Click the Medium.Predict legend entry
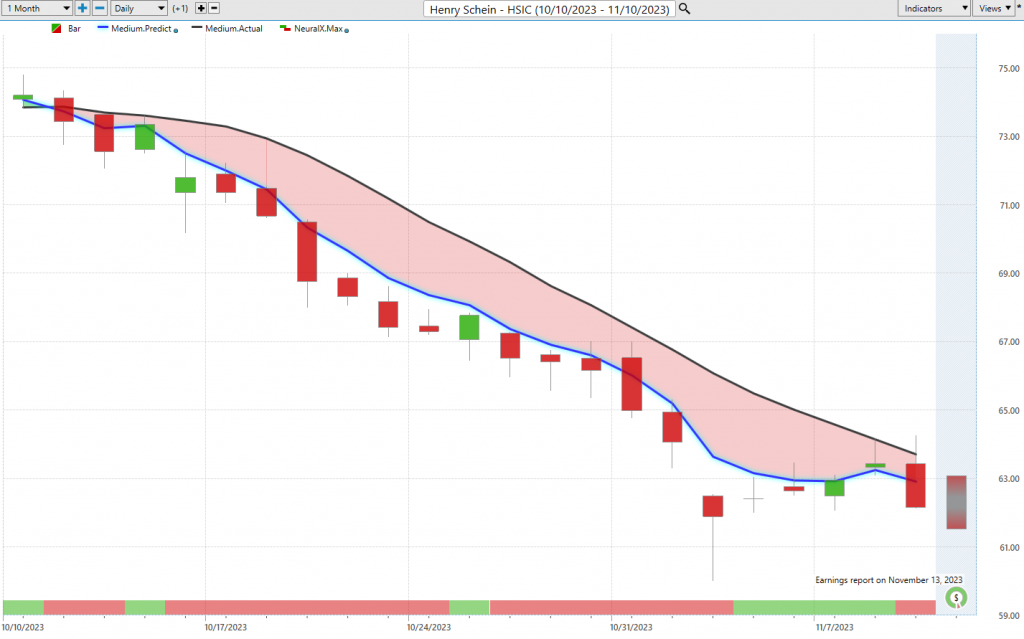The image size is (1024, 639). 136,29
